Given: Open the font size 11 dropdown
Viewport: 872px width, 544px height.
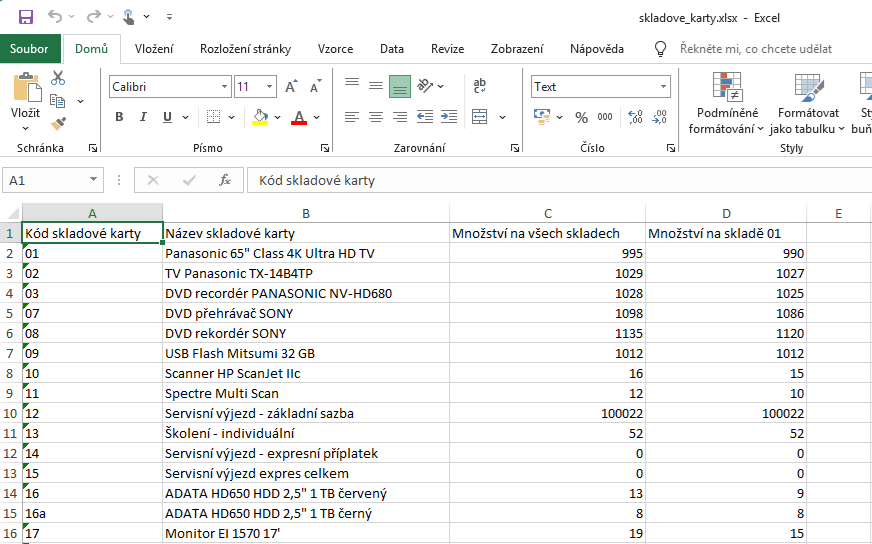Looking at the screenshot, I should pyautogui.click(x=269, y=87).
